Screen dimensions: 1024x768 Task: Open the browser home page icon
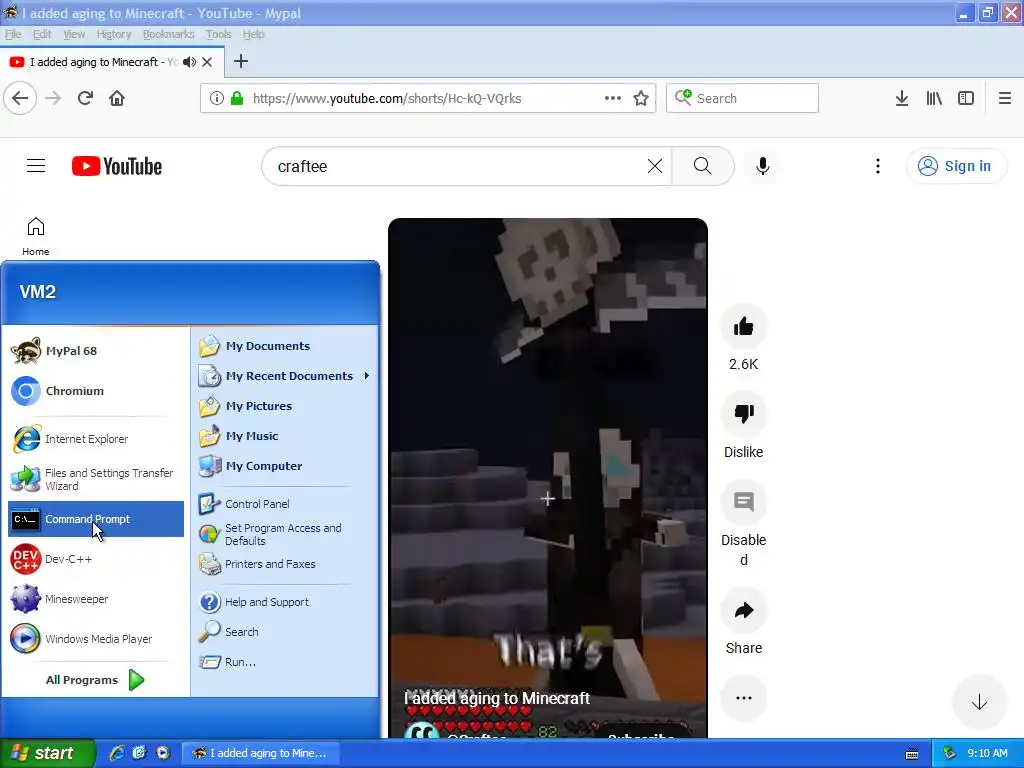[x=117, y=99]
